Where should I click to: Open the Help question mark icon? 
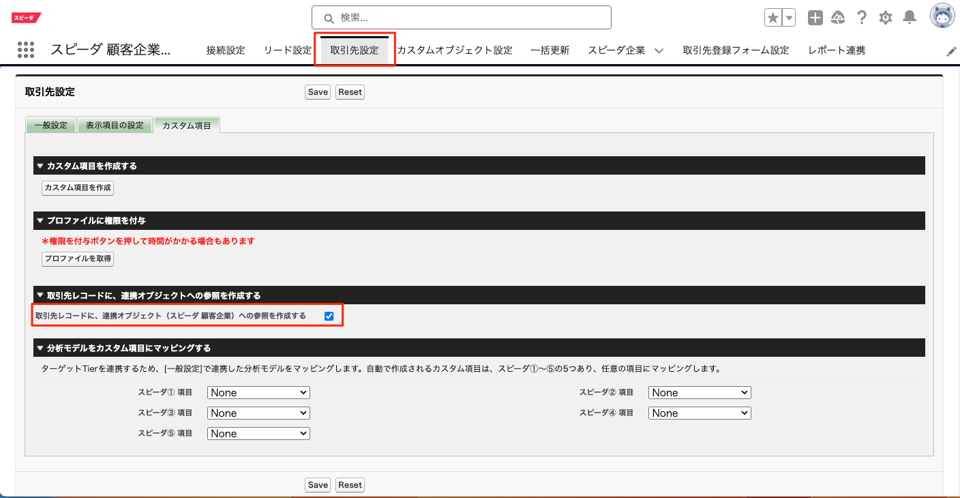tap(861, 18)
